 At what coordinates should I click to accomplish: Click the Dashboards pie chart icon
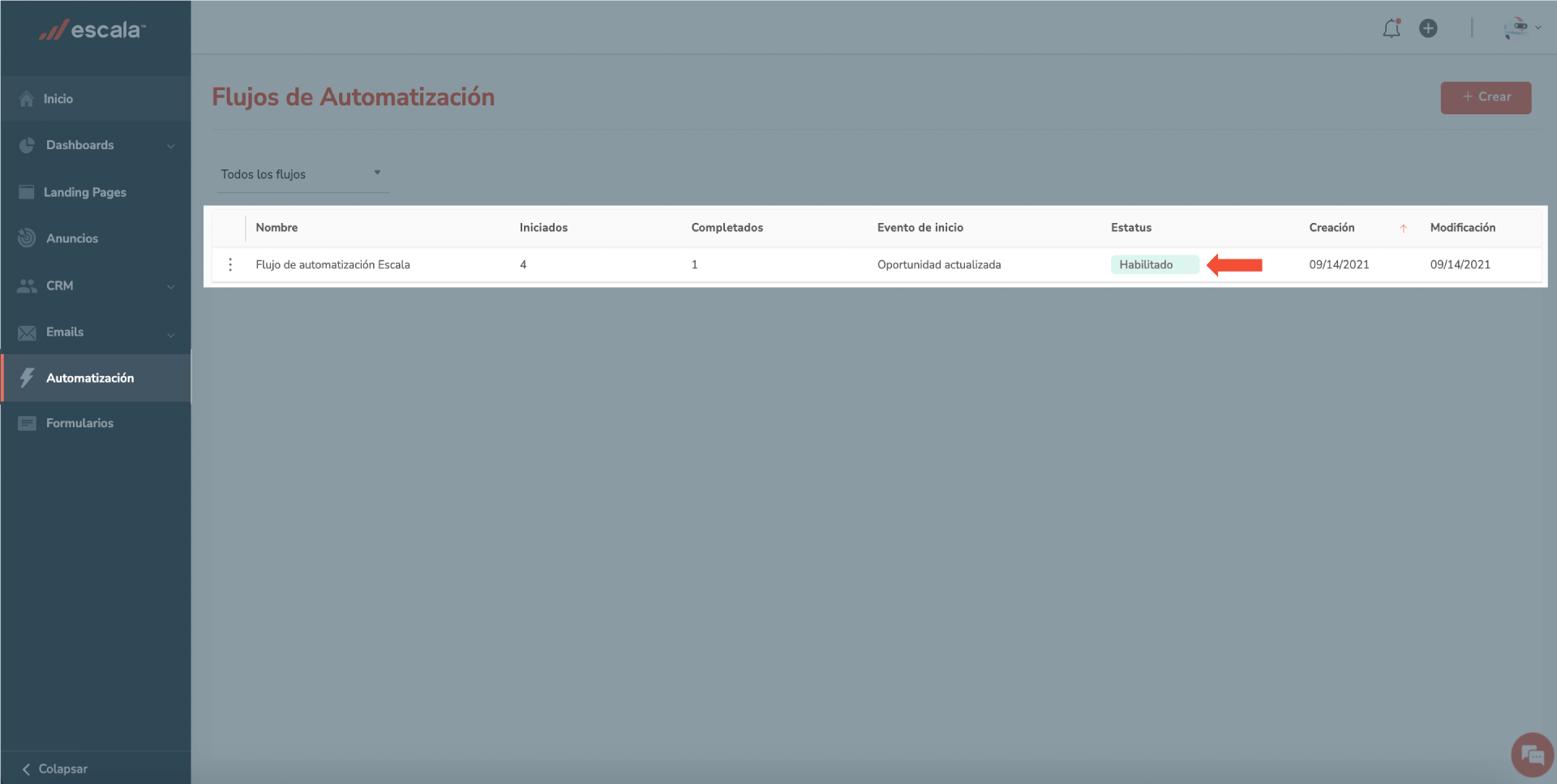[x=27, y=145]
